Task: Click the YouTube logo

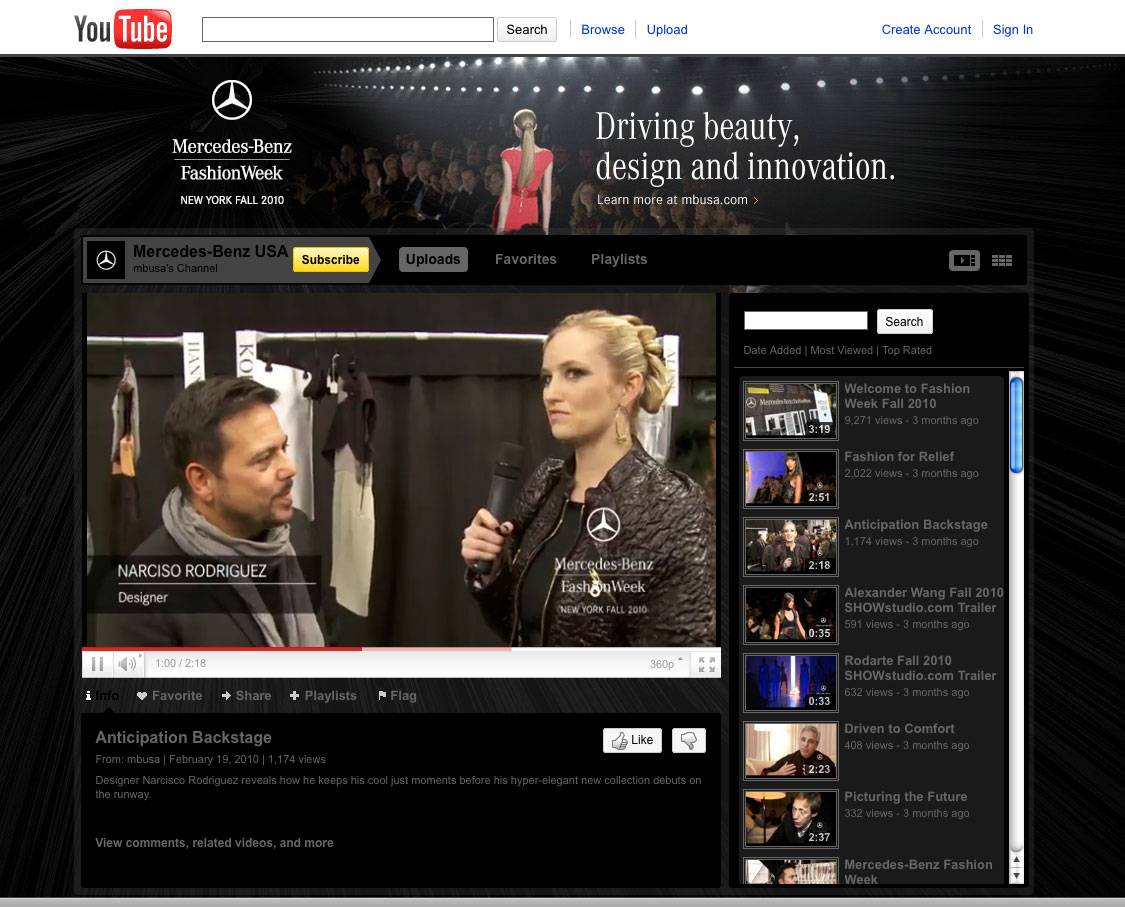Action: pyautogui.click(x=123, y=29)
